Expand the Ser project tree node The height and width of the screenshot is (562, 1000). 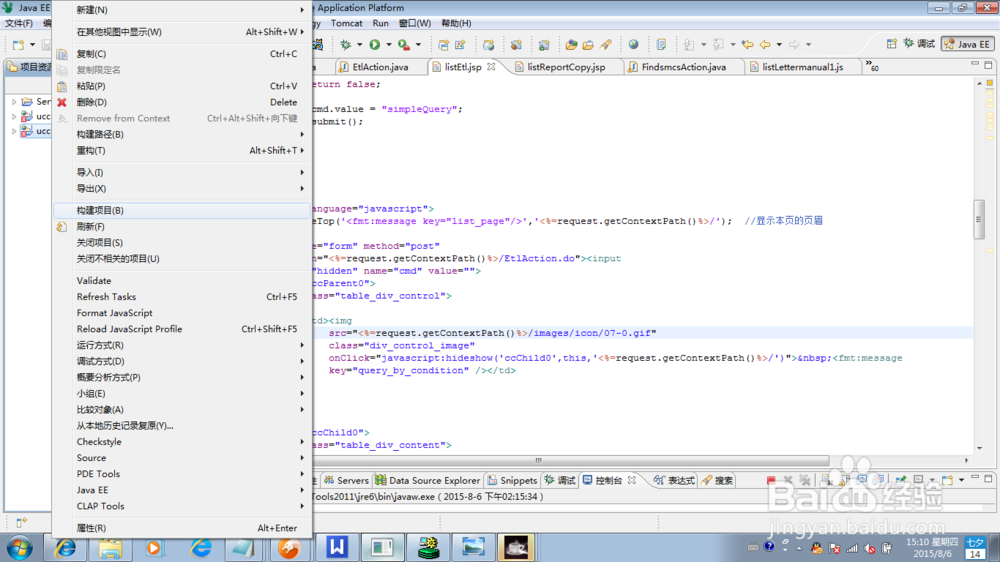[x=14, y=101]
